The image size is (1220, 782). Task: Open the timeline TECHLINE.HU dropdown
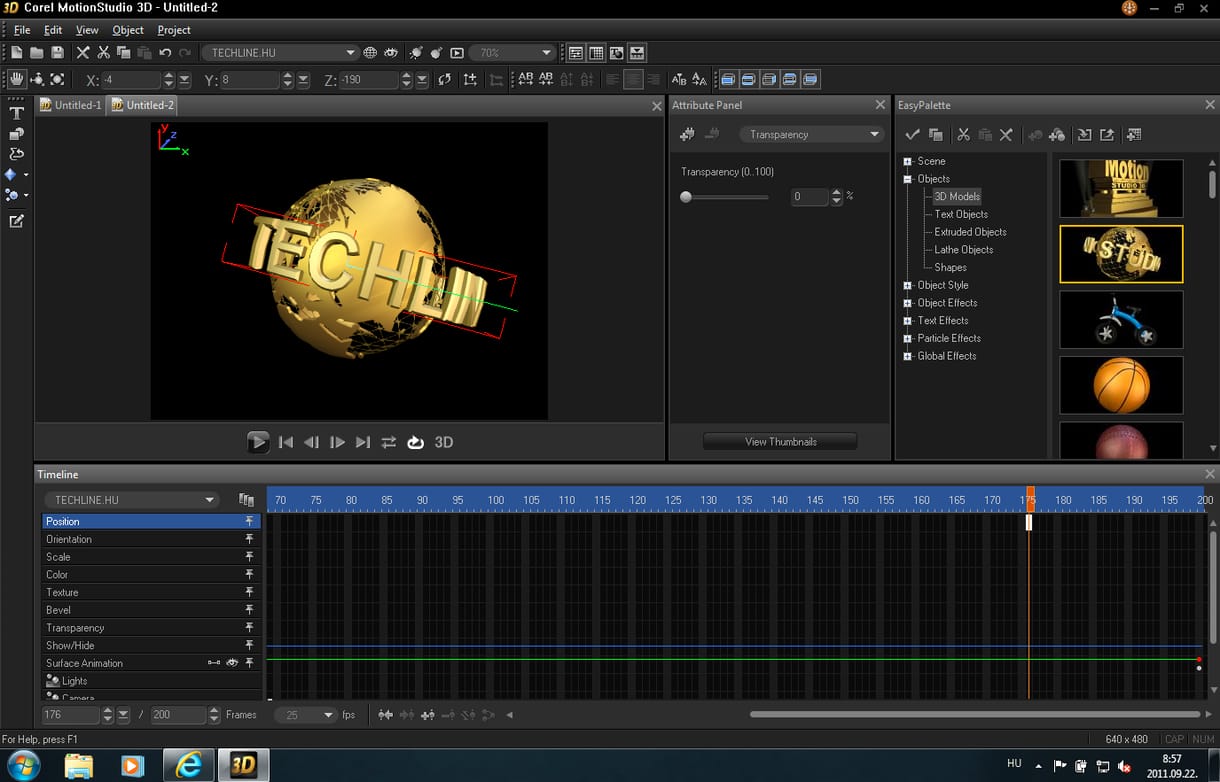pos(131,499)
